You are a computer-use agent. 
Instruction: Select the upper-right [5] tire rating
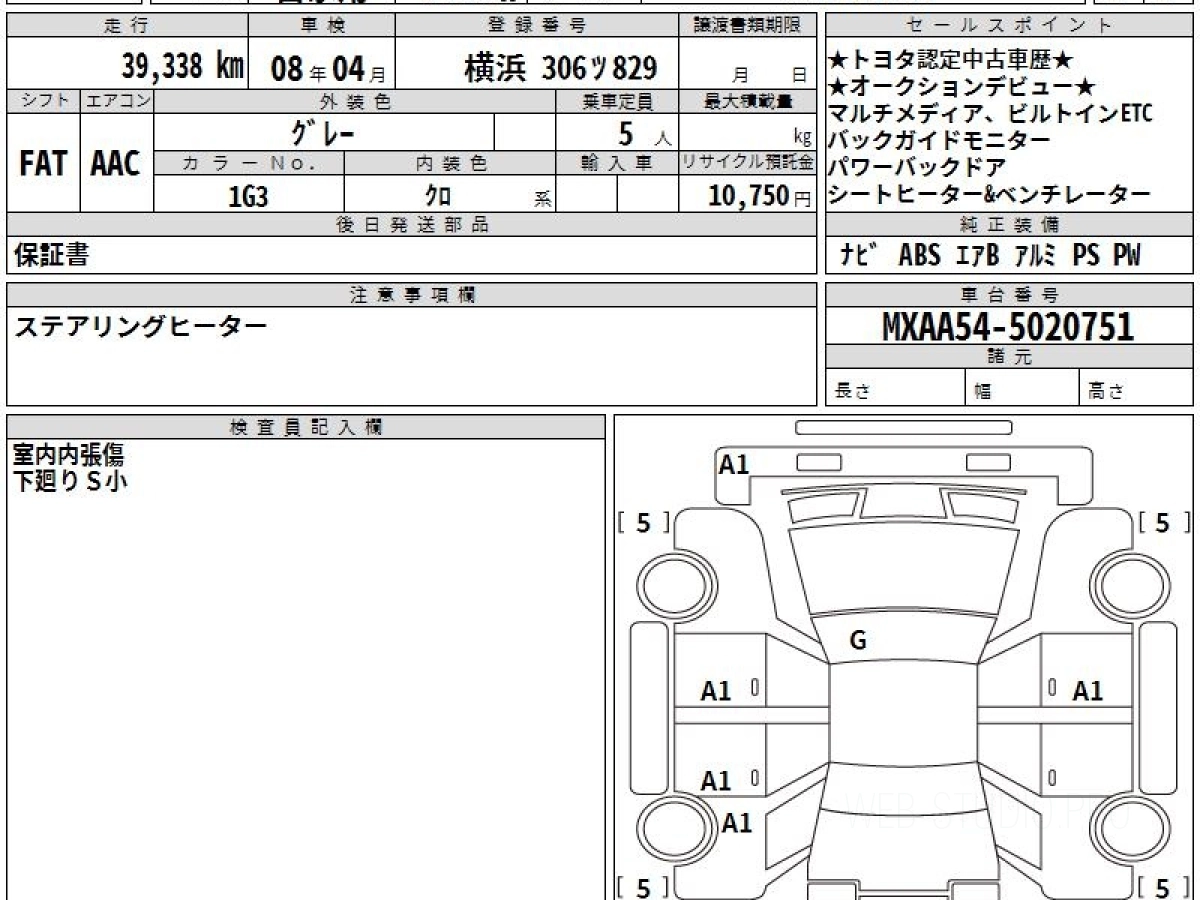1162,523
